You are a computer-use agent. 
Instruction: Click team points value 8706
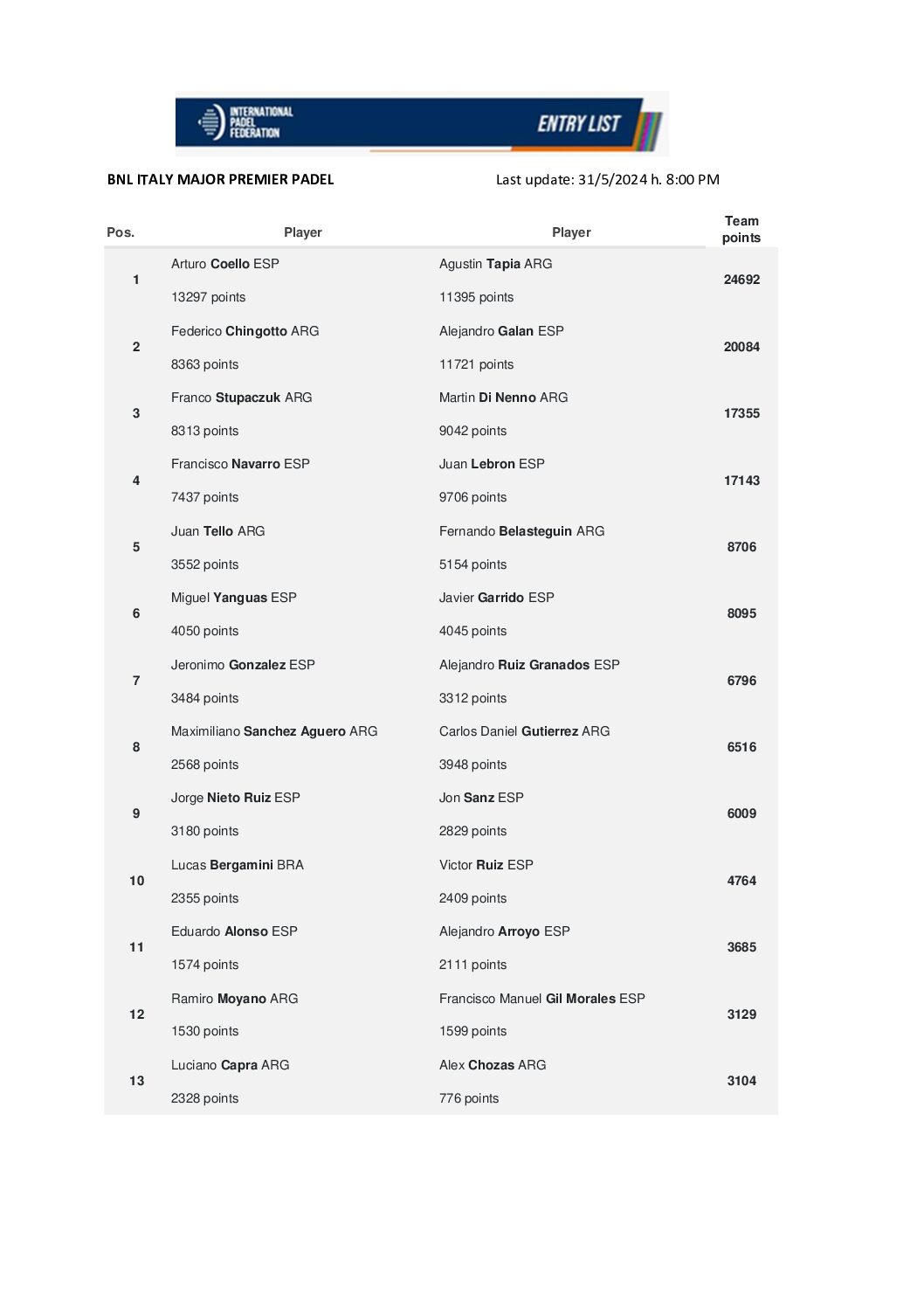(741, 547)
